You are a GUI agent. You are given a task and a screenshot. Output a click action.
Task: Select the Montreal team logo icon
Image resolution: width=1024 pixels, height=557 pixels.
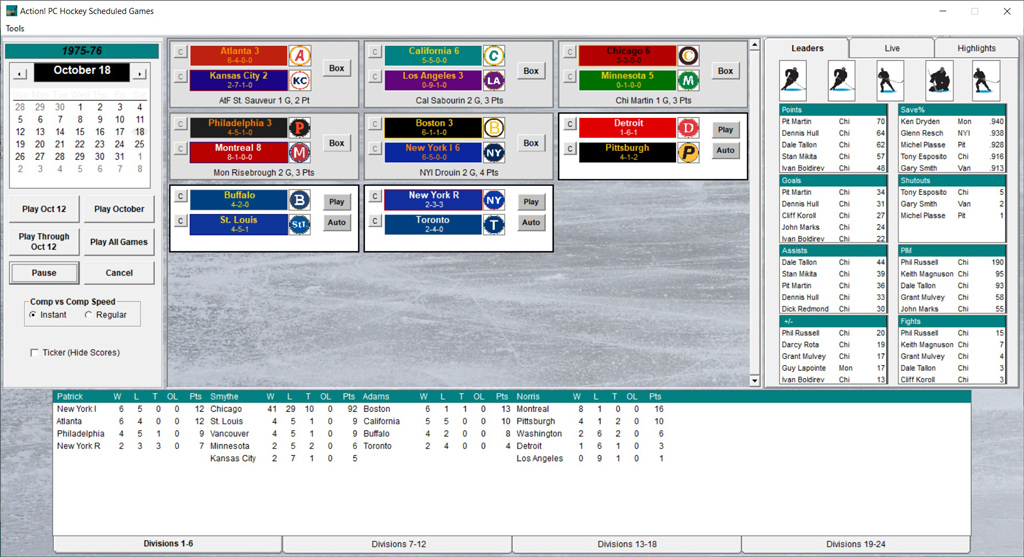pos(299,153)
